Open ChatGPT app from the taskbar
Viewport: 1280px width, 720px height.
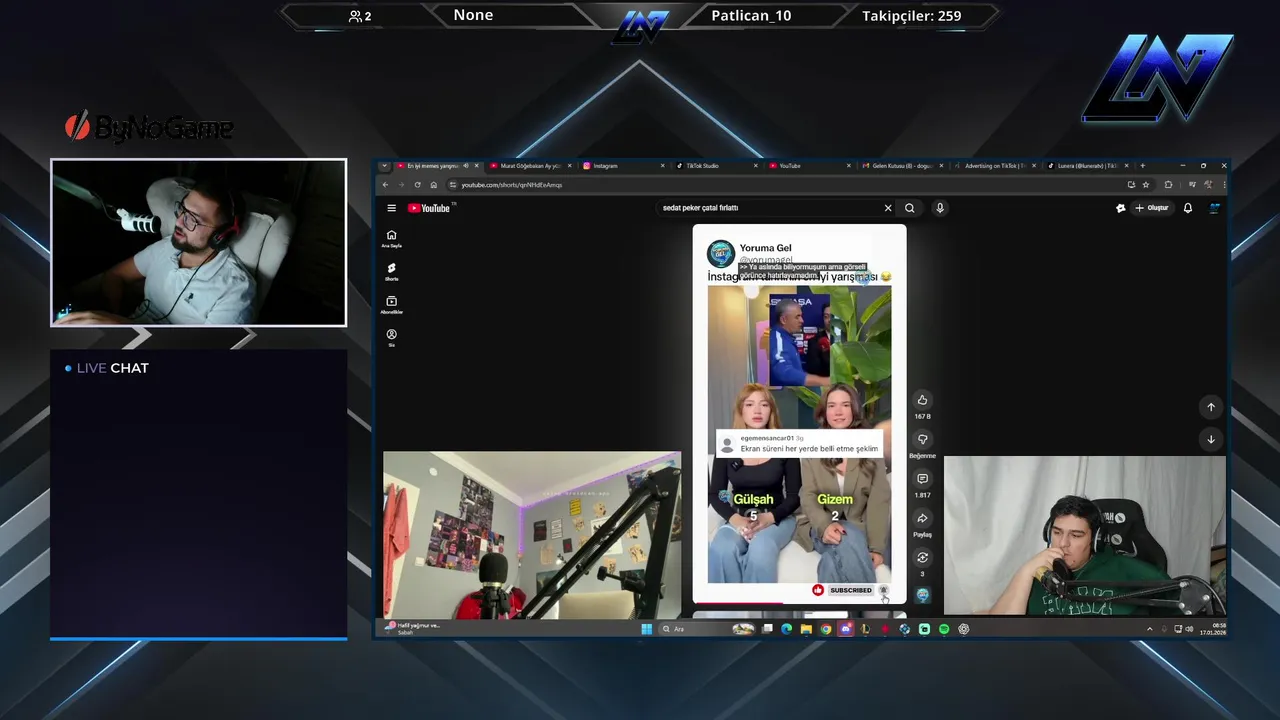964,629
